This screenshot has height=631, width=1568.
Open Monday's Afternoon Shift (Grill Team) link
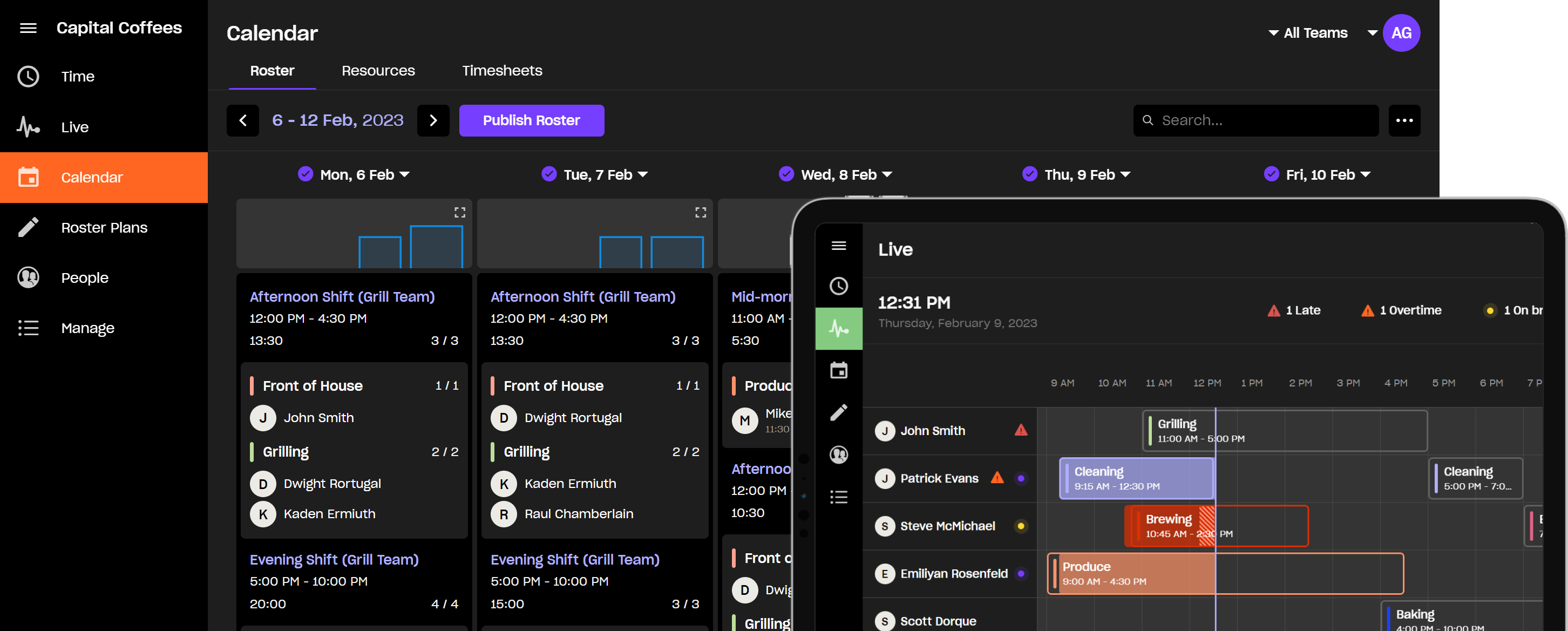[x=342, y=297]
